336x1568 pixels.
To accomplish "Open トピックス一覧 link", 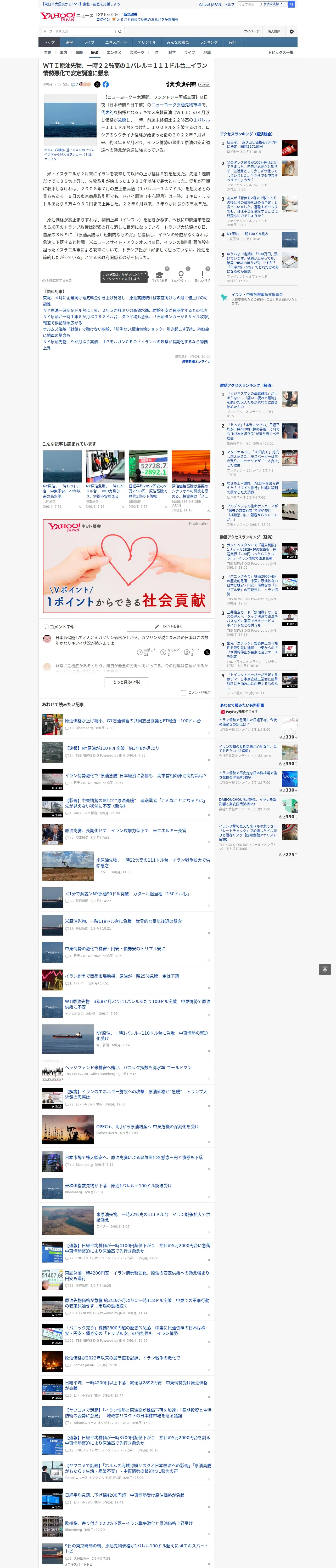I will click(x=281, y=52).
